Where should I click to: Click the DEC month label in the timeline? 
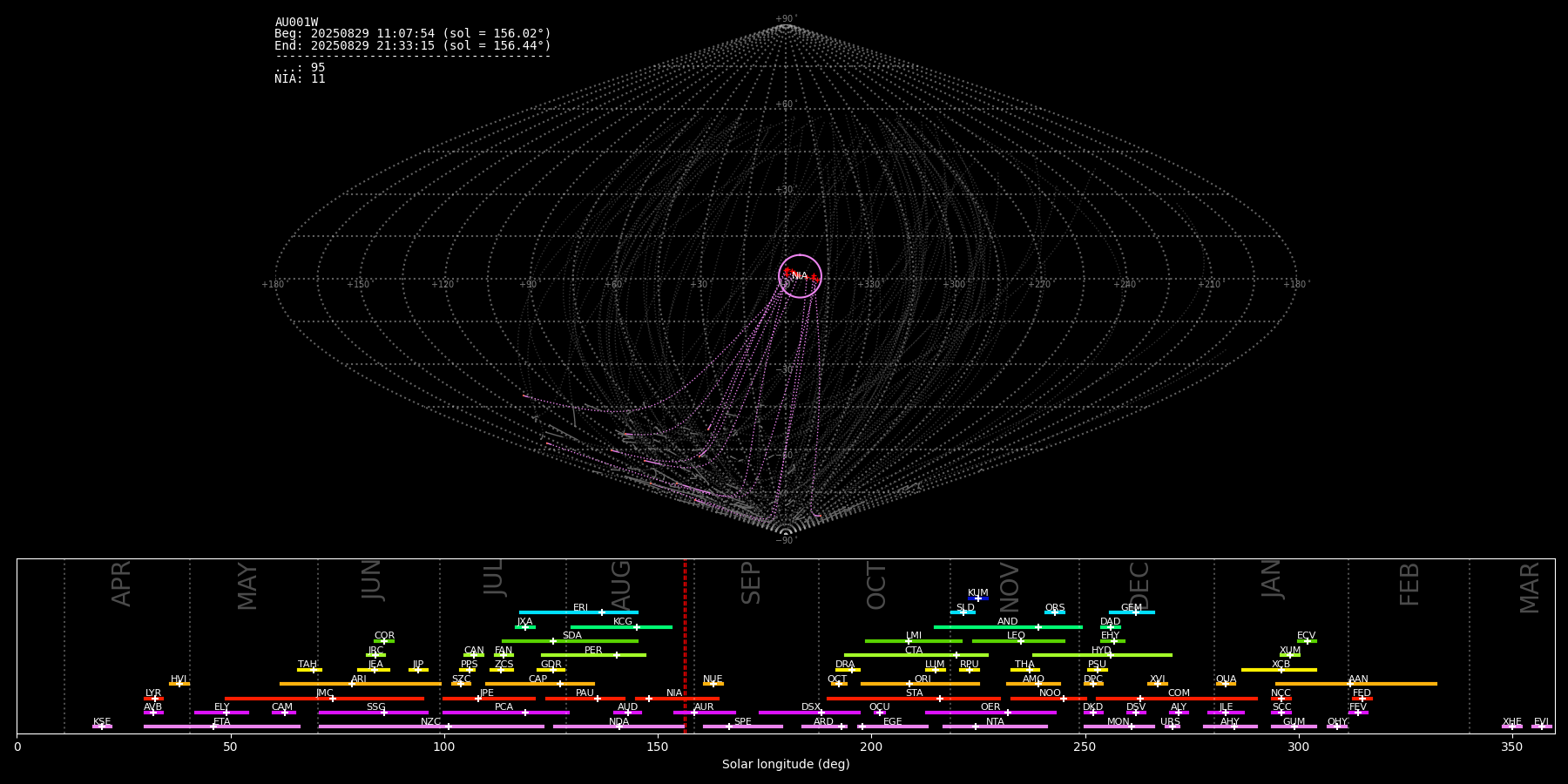coord(1139,585)
